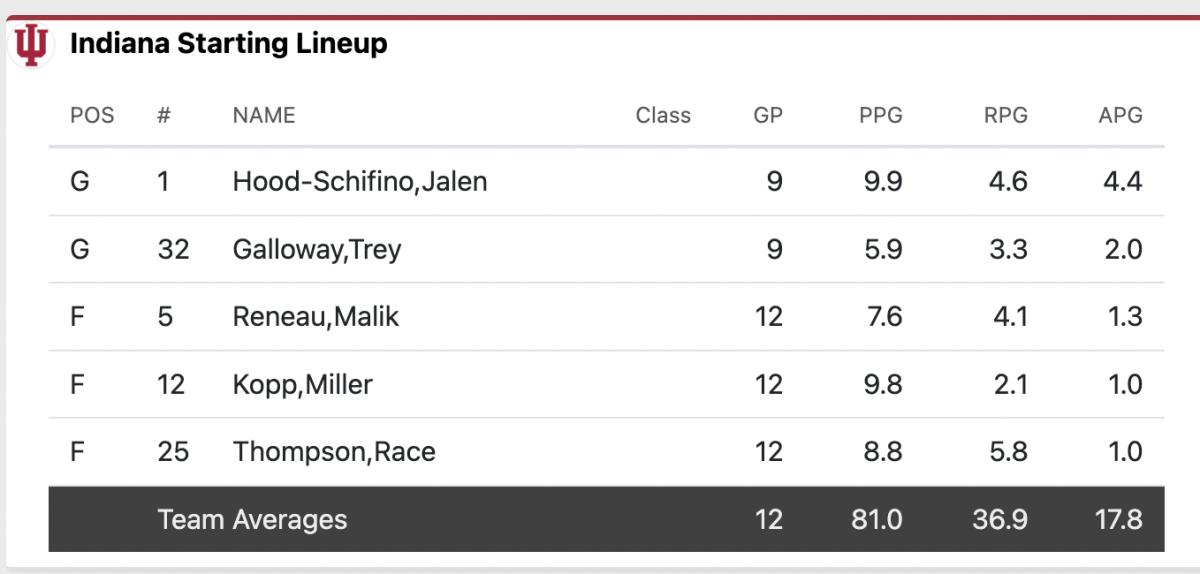Image resolution: width=1200 pixels, height=574 pixels.
Task: Select the team 81.0 PPG average
Action: tap(875, 520)
